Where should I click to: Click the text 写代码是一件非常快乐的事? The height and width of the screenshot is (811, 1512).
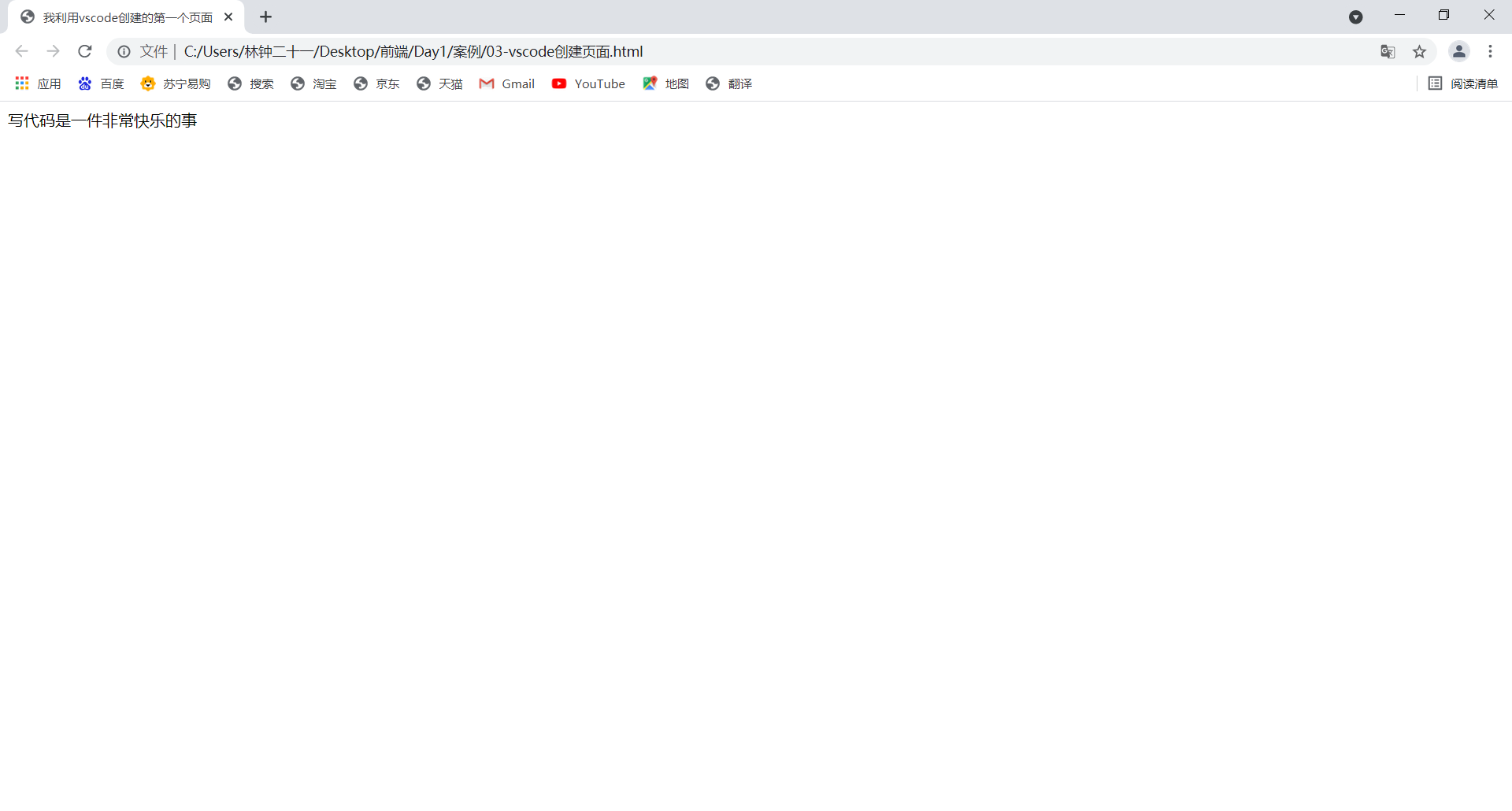coord(102,120)
